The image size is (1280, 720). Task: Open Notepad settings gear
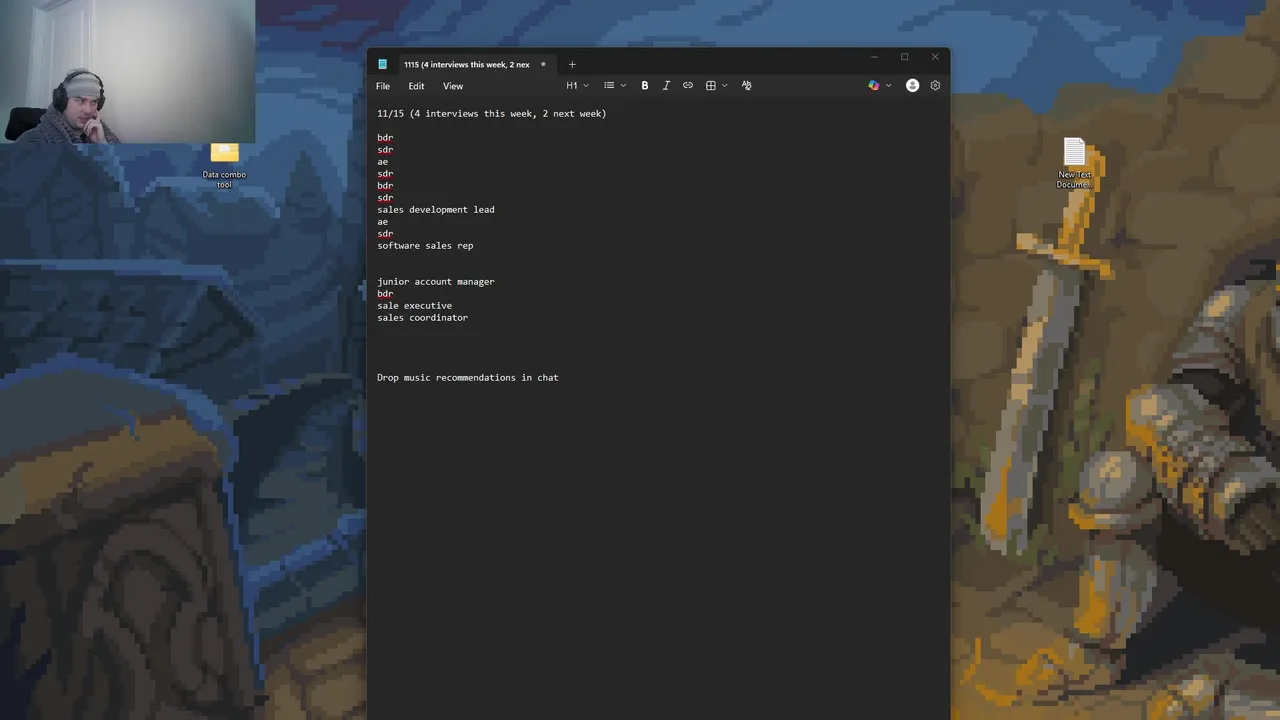click(935, 86)
